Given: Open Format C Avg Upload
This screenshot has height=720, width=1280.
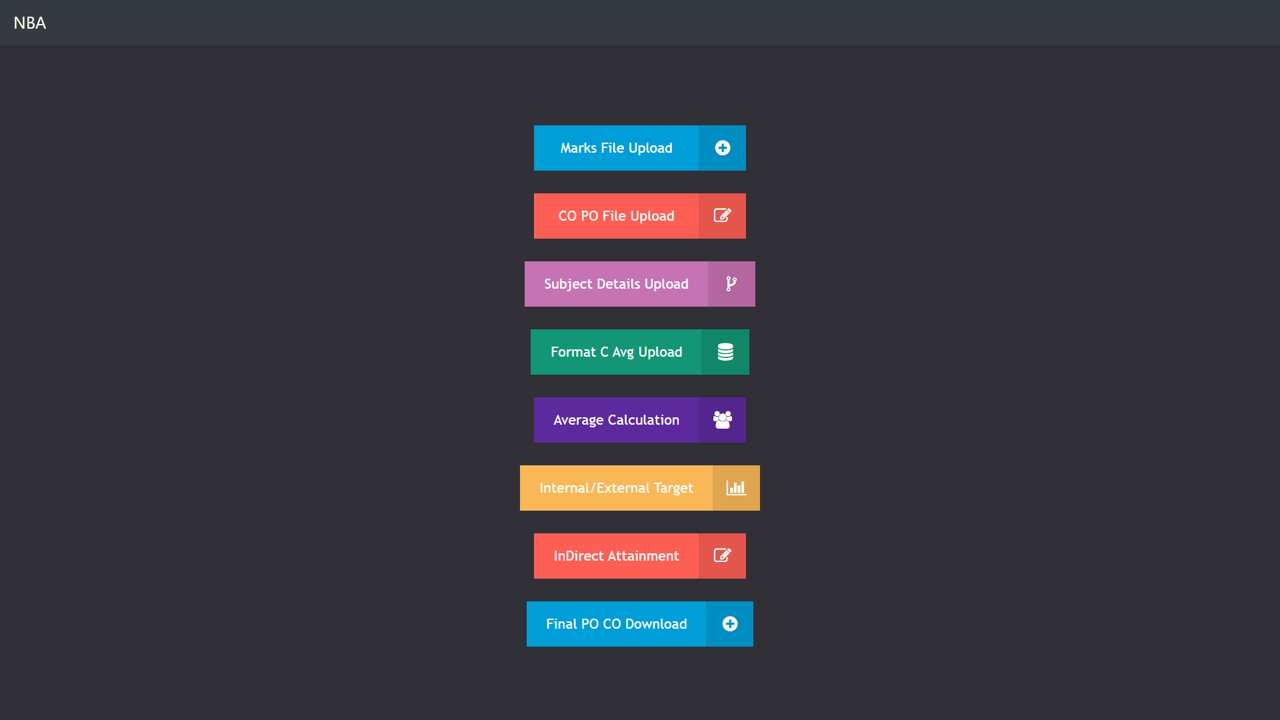Looking at the screenshot, I should (x=616, y=352).
